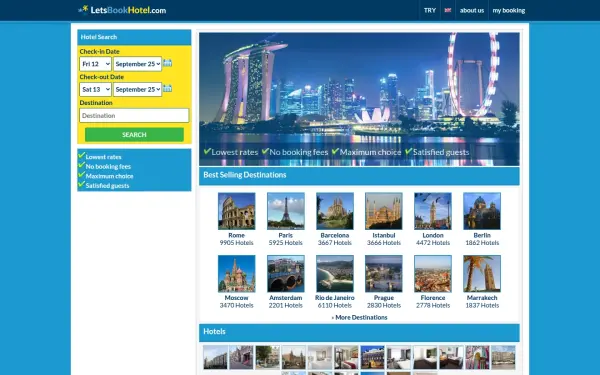Open the check-in day dropdown Fri 12

pos(95,64)
